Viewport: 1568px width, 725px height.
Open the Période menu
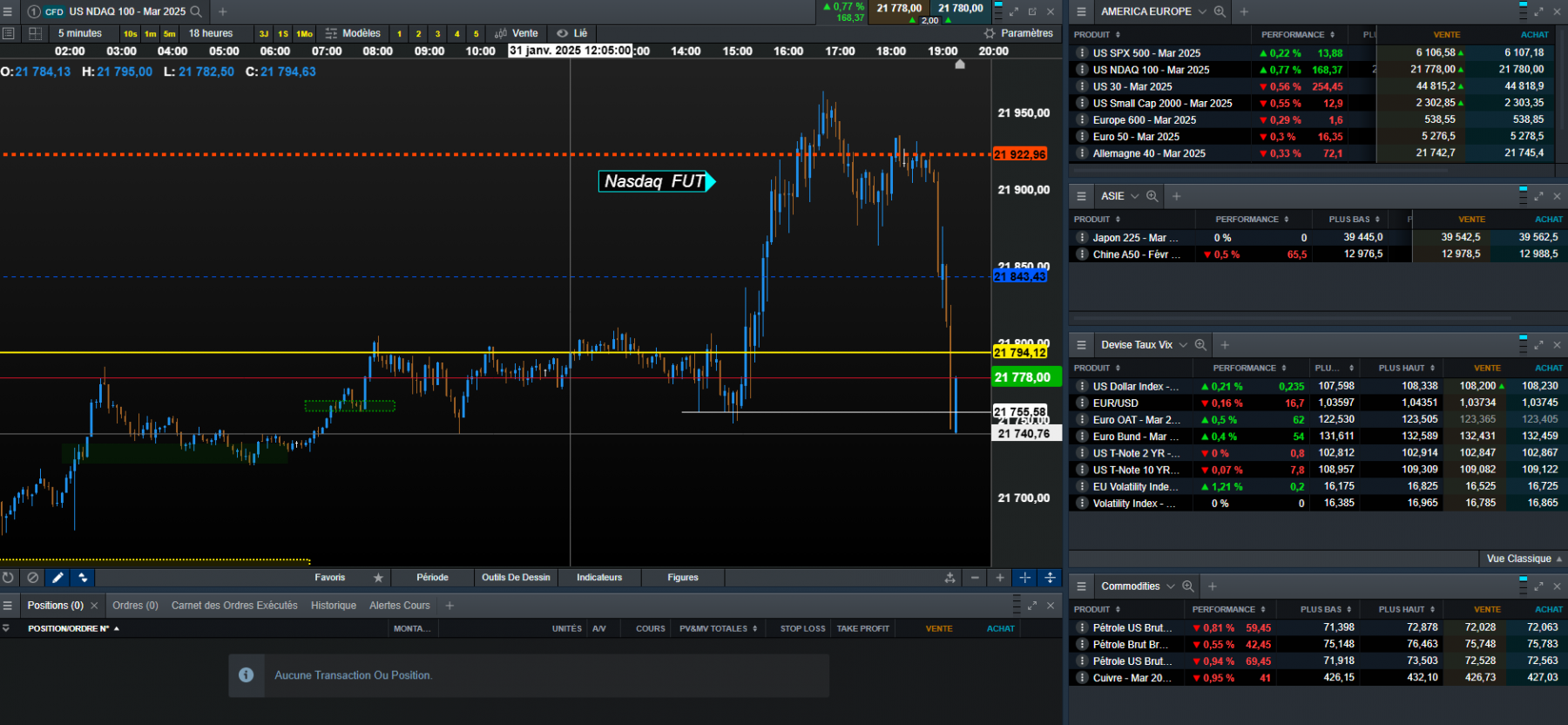432,577
